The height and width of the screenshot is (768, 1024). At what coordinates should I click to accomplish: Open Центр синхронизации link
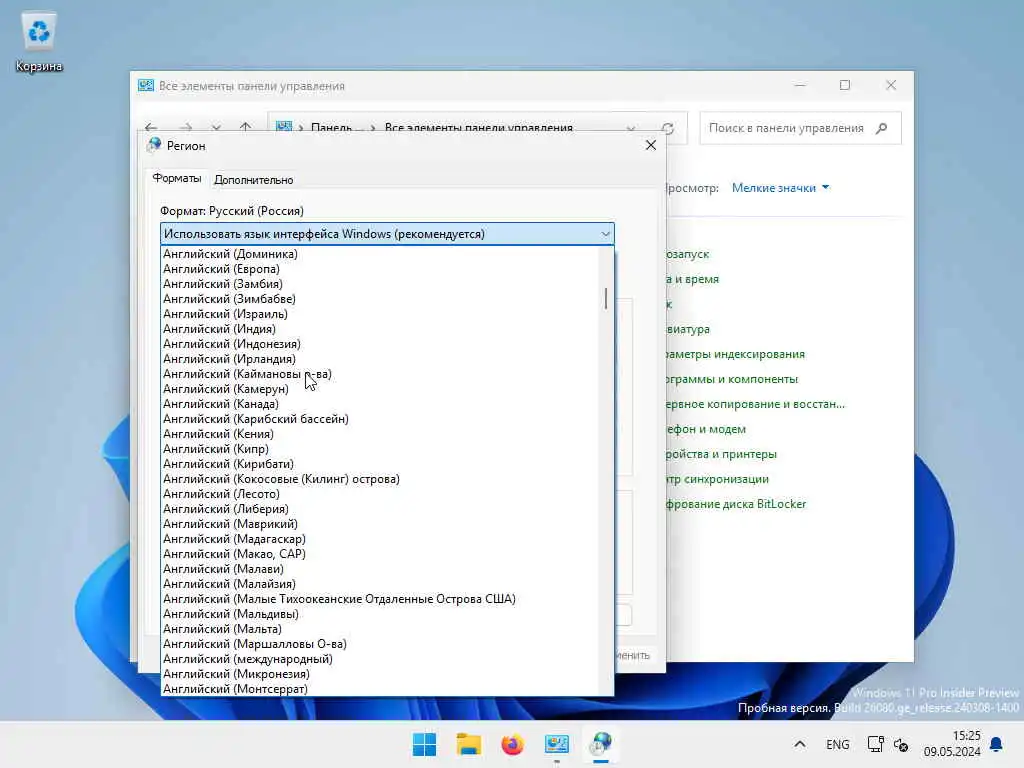pos(718,479)
